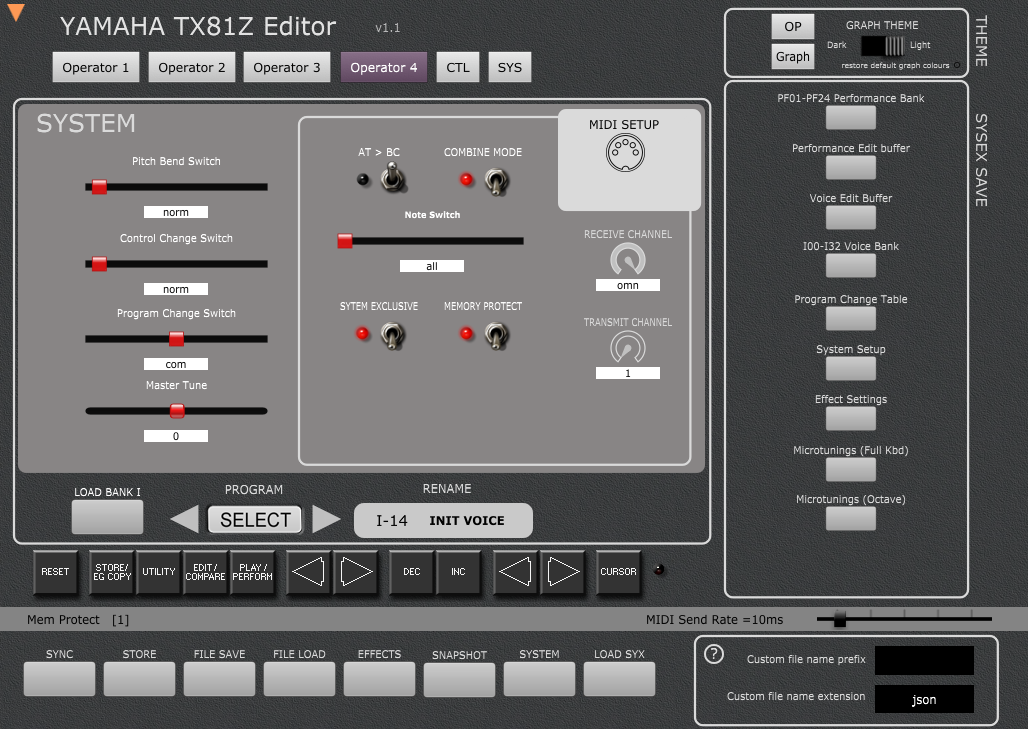The width and height of the screenshot is (1028, 729).
Task: Open the program SELECT picker
Action: point(254,519)
